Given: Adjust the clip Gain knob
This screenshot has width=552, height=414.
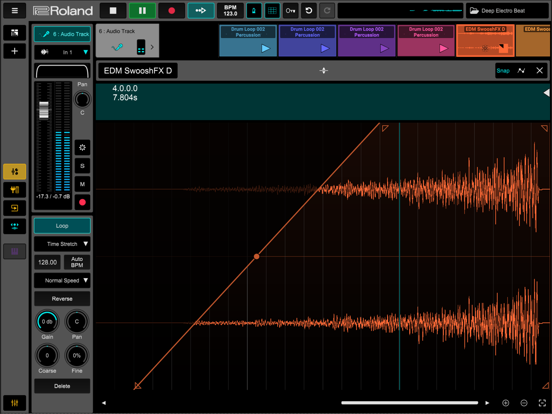Looking at the screenshot, I should (x=47, y=321).
